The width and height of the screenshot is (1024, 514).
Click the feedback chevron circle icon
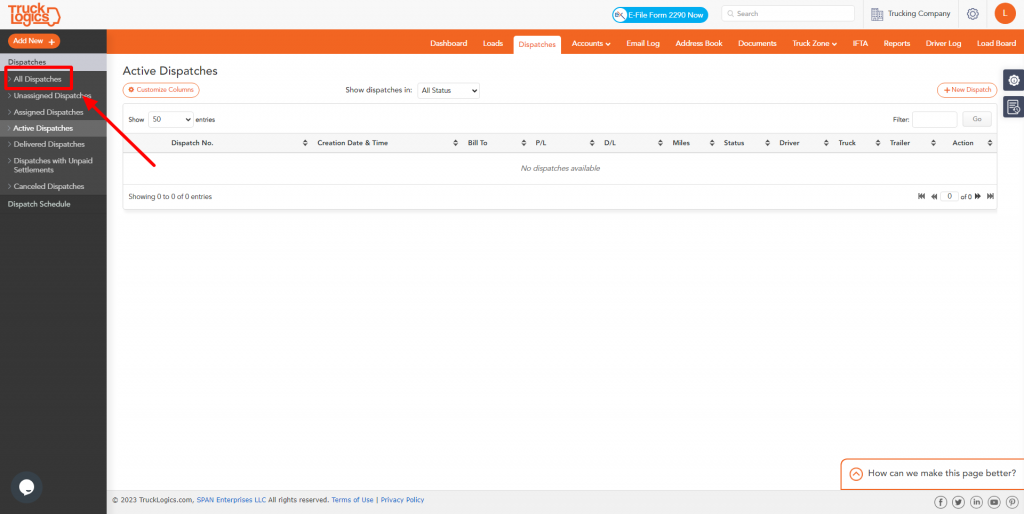[x=856, y=474]
